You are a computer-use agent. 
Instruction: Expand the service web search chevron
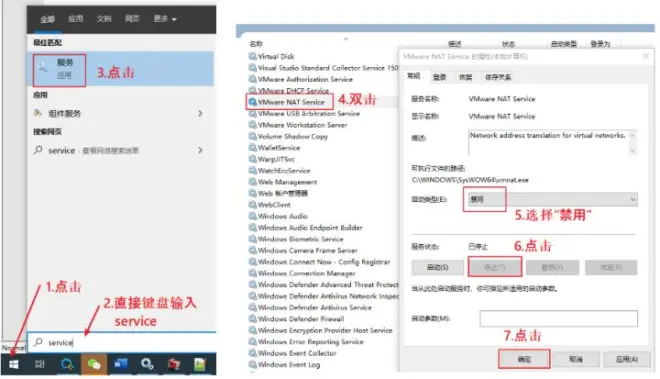(x=200, y=150)
